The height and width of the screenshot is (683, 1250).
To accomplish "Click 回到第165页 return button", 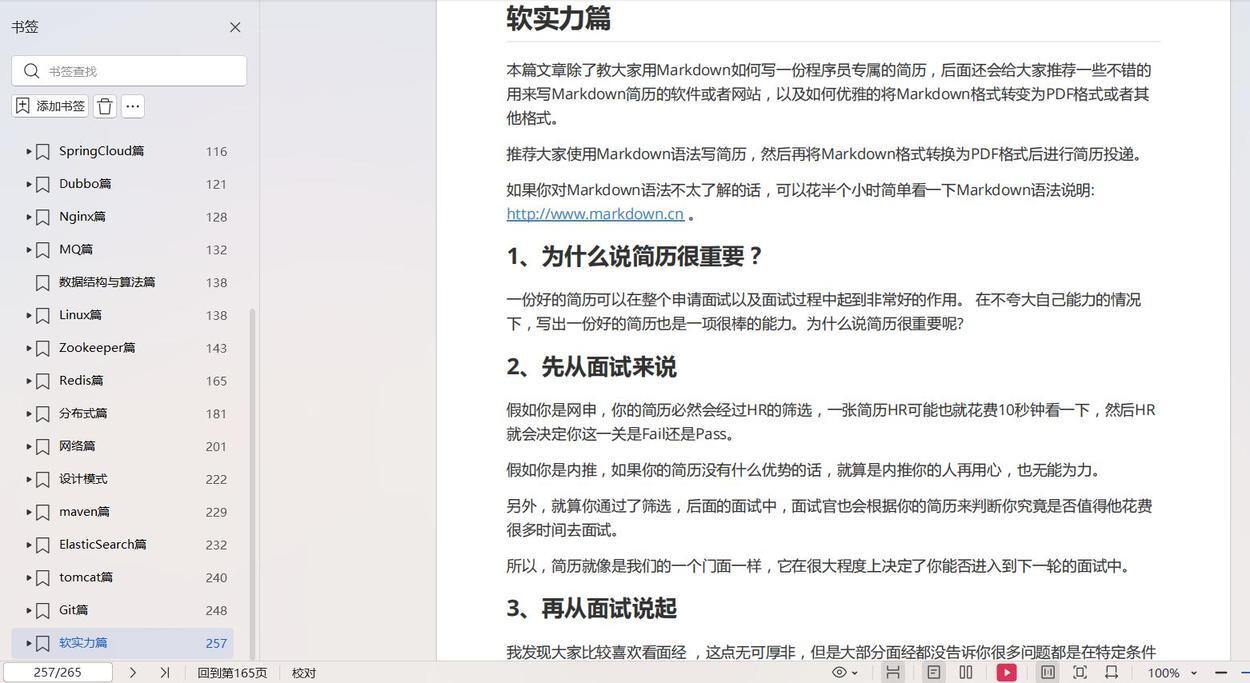I will tap(232, 673).
